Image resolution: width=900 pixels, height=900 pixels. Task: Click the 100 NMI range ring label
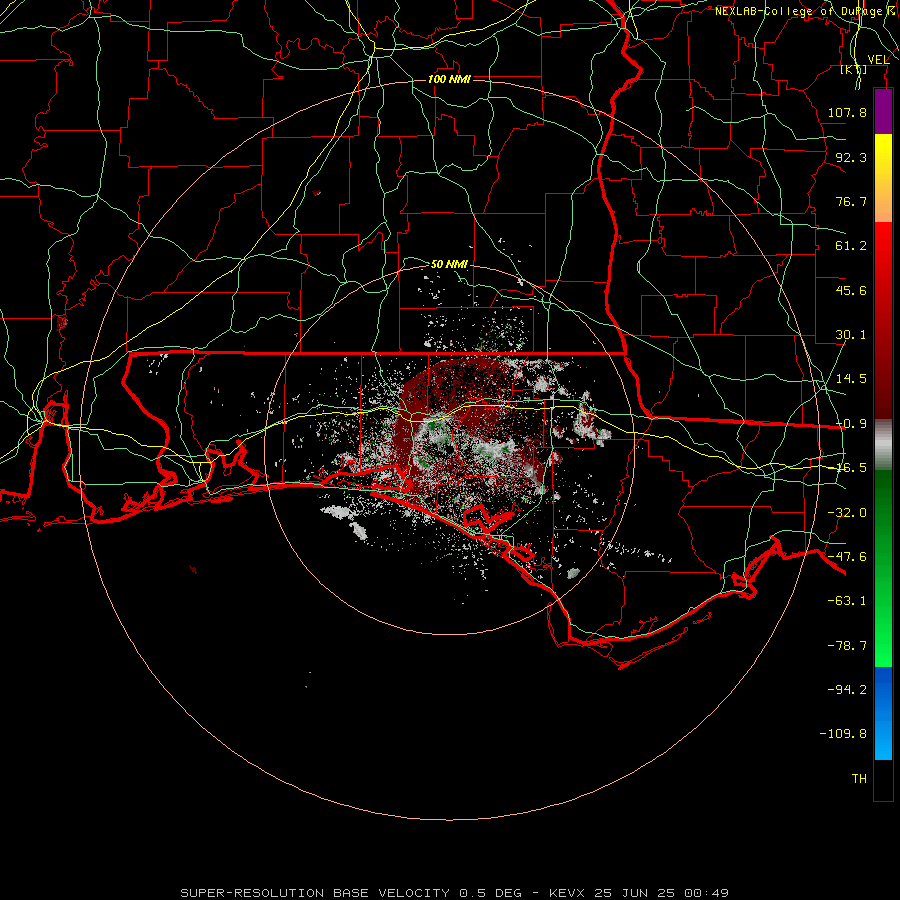[449, 79]
